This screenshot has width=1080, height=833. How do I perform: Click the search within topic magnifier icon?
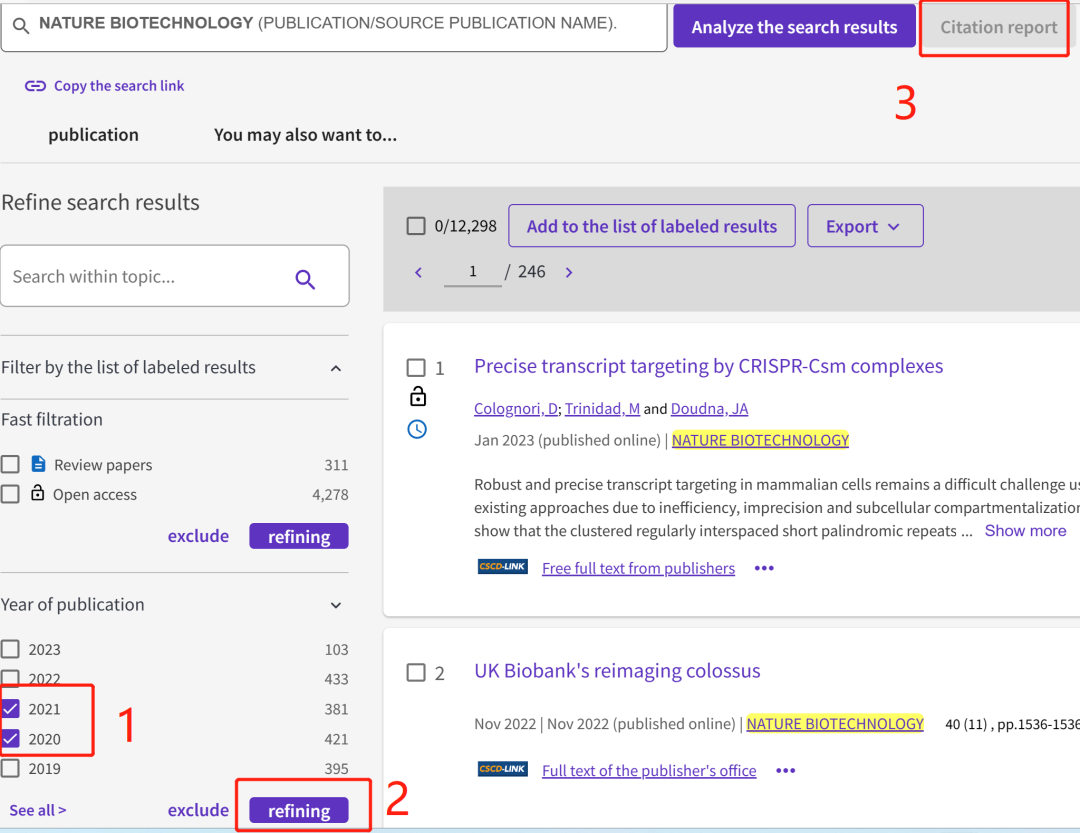(x=305, y=279)
